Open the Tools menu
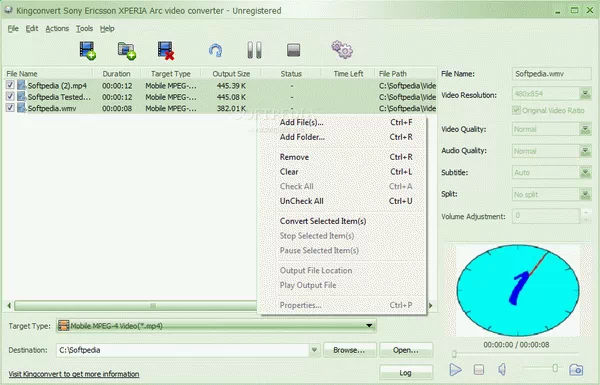This screenshot has height=385, width=600. click(x=84, y=29)
